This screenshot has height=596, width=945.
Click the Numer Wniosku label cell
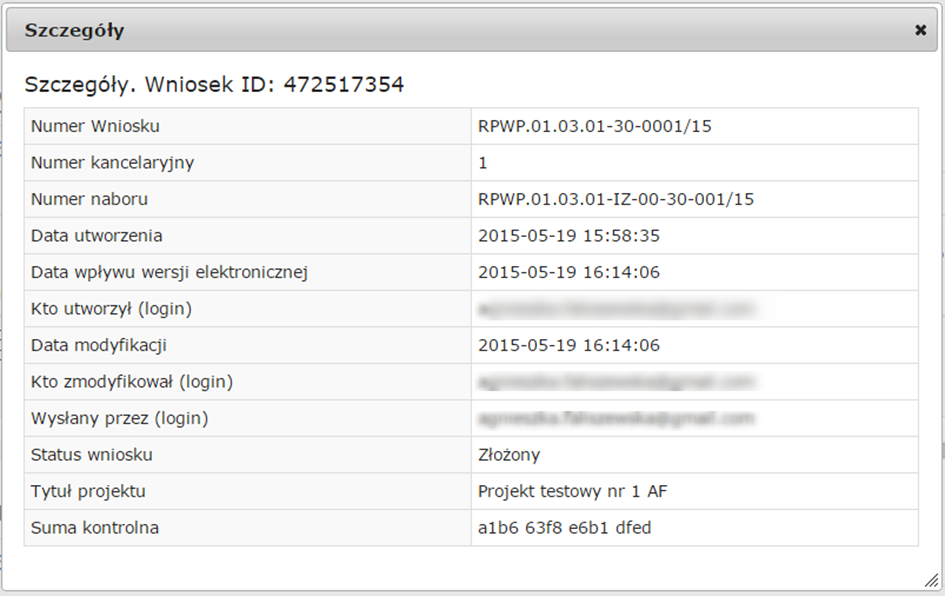248,126
